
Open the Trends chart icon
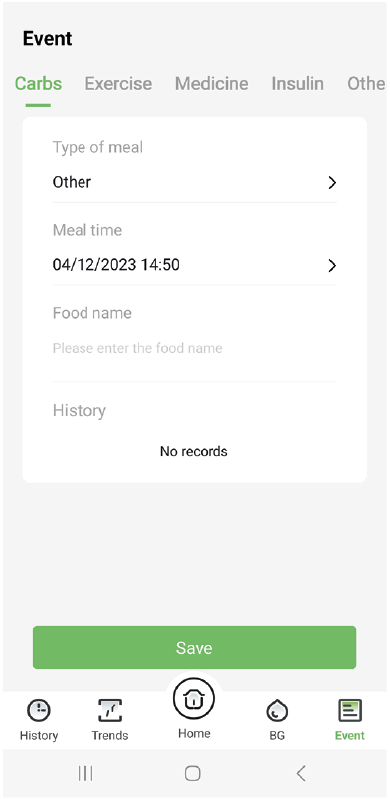(x=110, y=710)
